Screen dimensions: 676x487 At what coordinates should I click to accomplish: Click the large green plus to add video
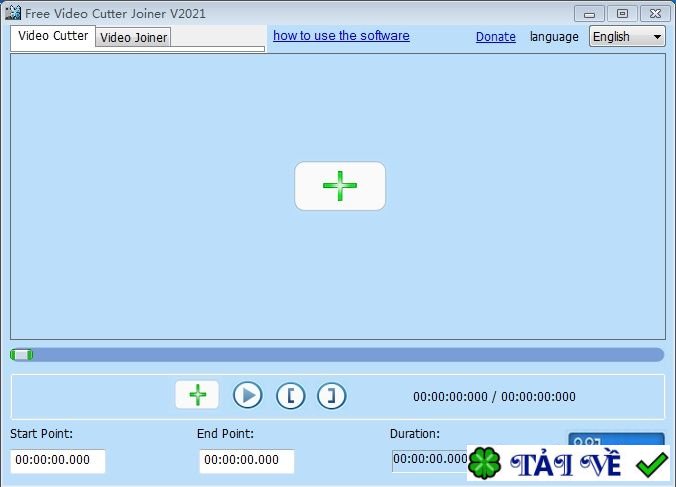[340, 186]
